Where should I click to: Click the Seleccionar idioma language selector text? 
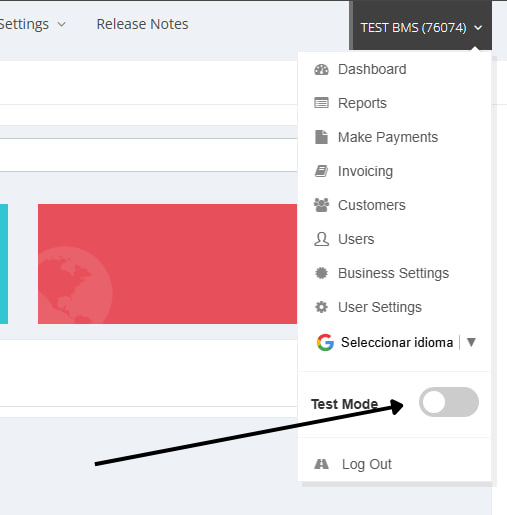[x=397, y=342]
